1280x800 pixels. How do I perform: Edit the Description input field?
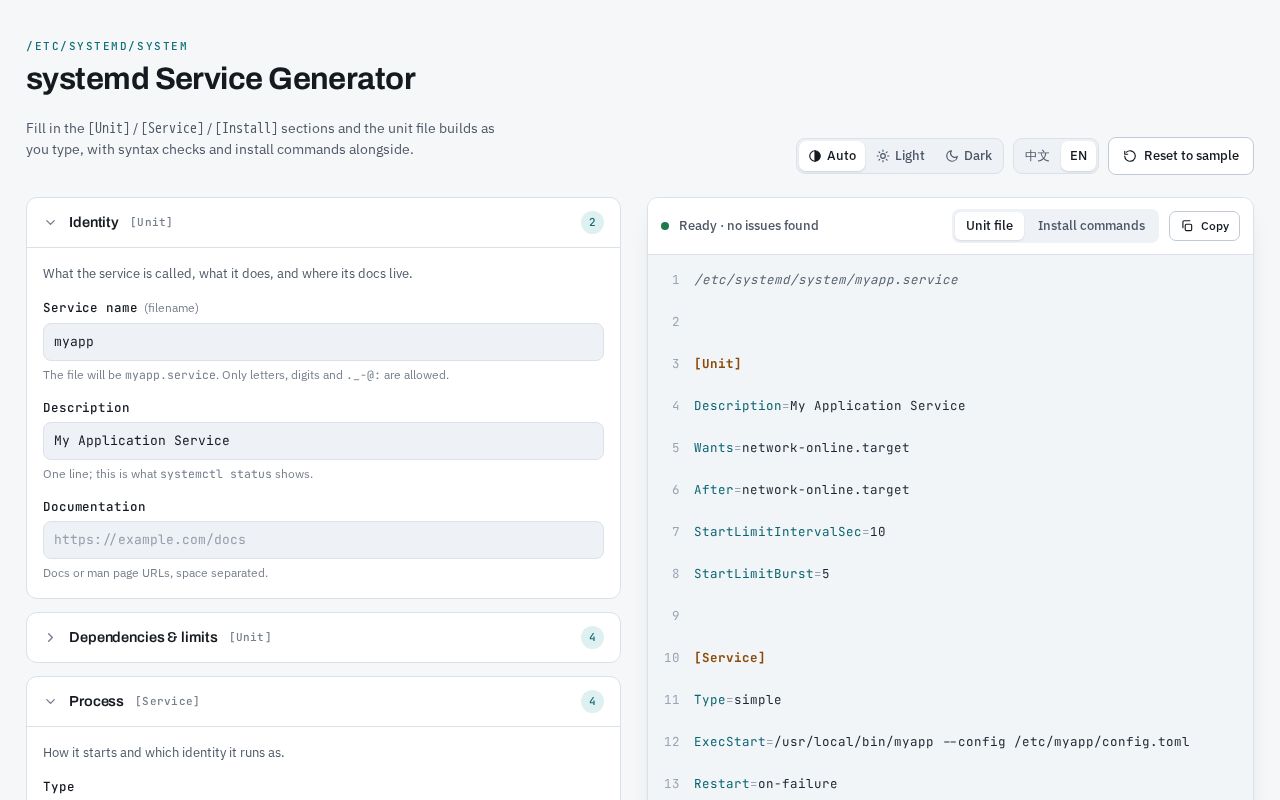pyautogui.click(x=323, y=441)
